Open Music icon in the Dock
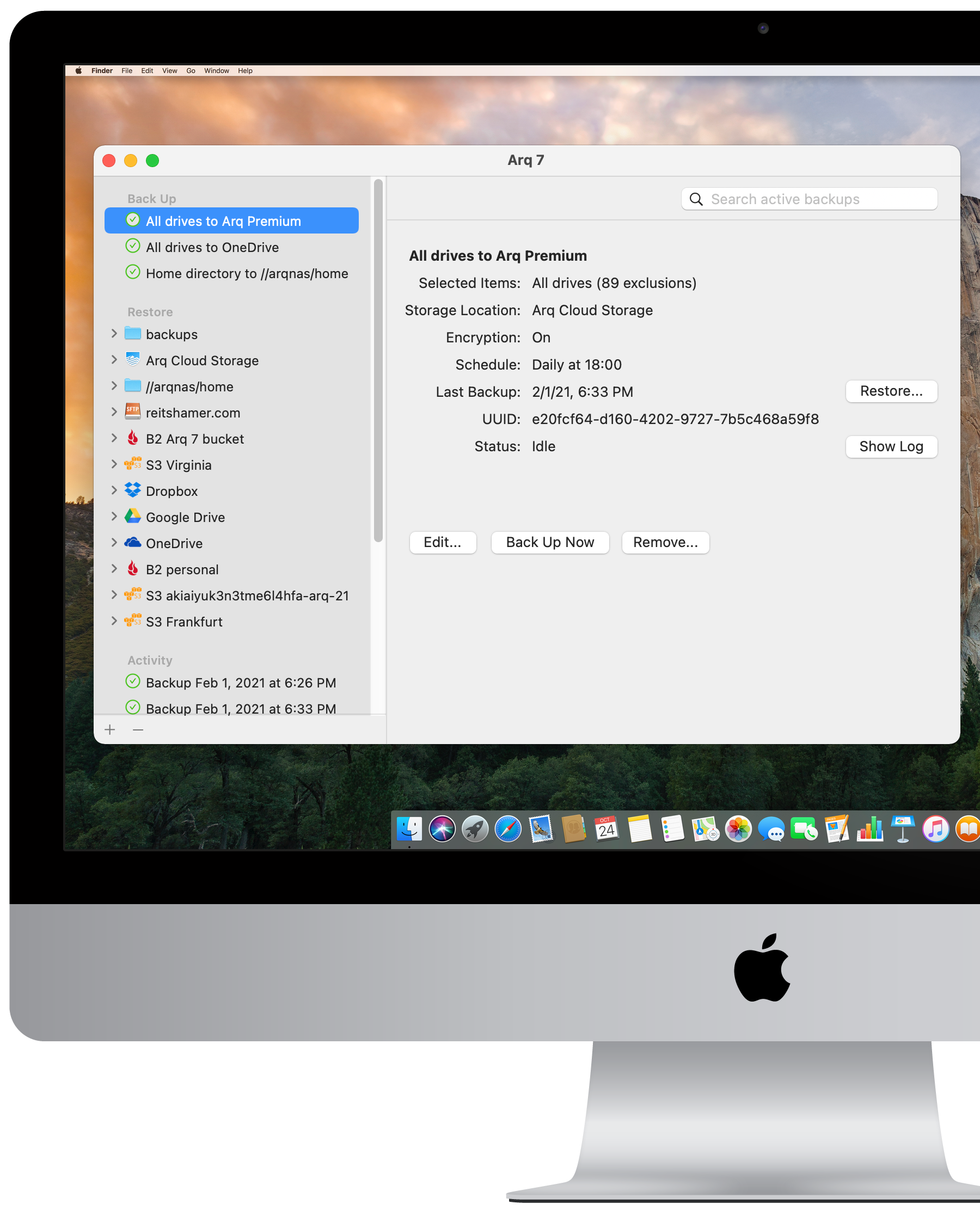Viewport: 980px width, 1216px height. coord(935,829)
